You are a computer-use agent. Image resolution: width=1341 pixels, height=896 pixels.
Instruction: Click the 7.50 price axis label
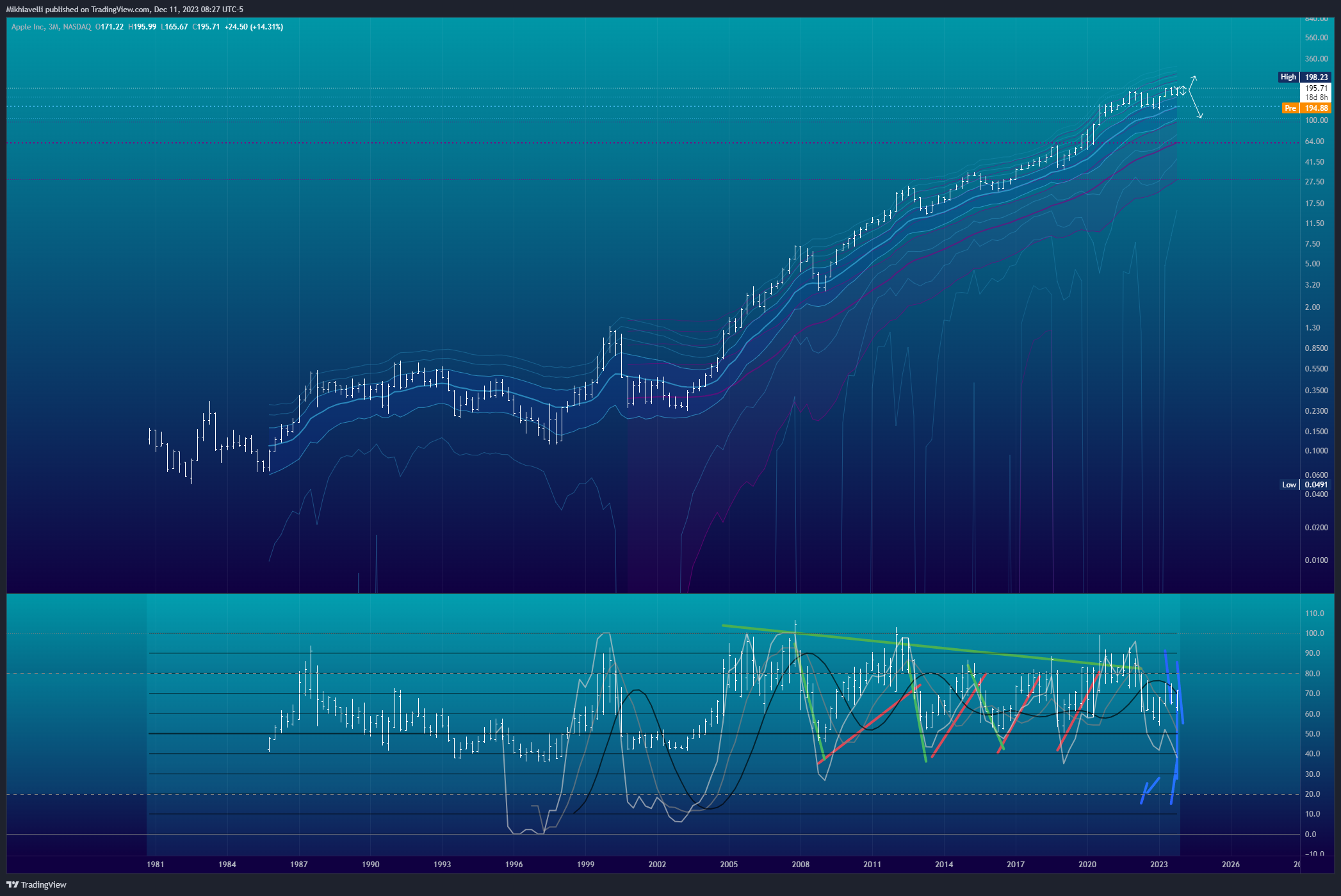[1312, 244]
